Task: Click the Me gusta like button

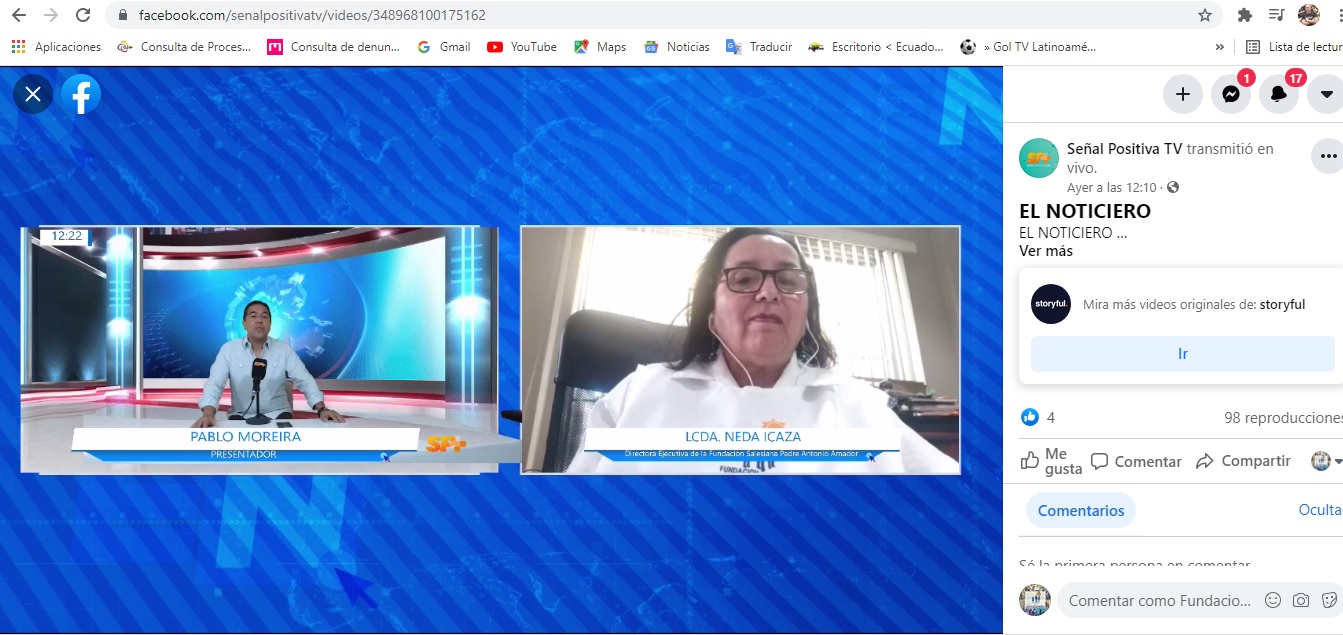Action: 1050,461
